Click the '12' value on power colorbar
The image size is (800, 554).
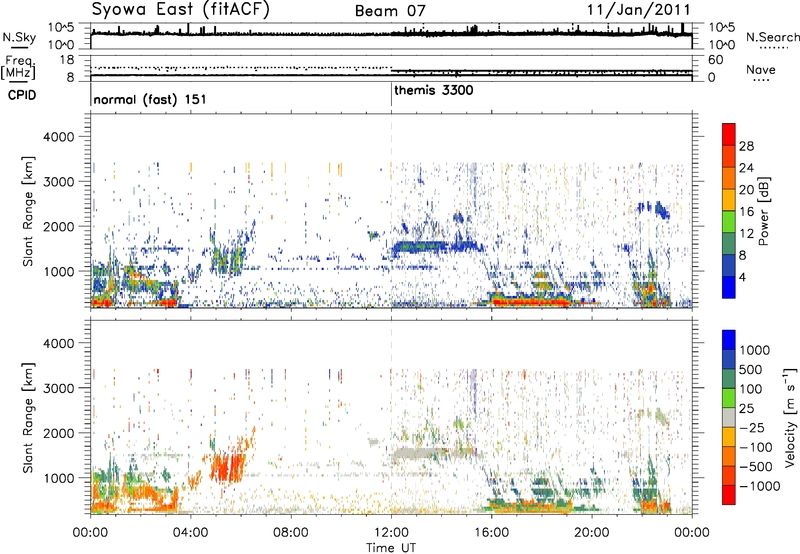pyautogui.click(x=746, y=234)
